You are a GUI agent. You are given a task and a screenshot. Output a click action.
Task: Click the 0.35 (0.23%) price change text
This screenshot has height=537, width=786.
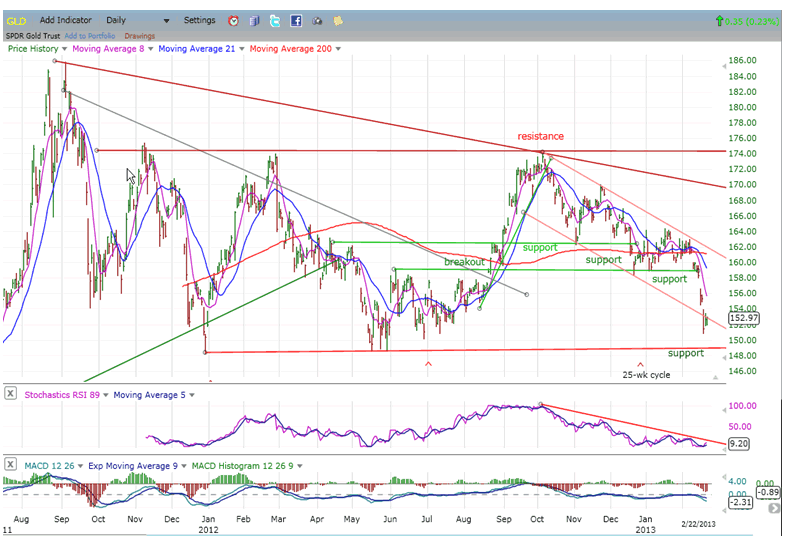pos(752,22)
